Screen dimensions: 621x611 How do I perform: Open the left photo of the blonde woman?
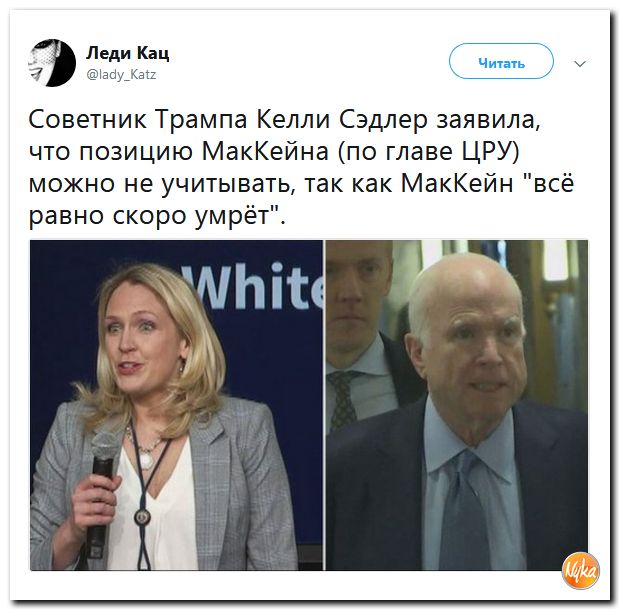pos(177,405)
